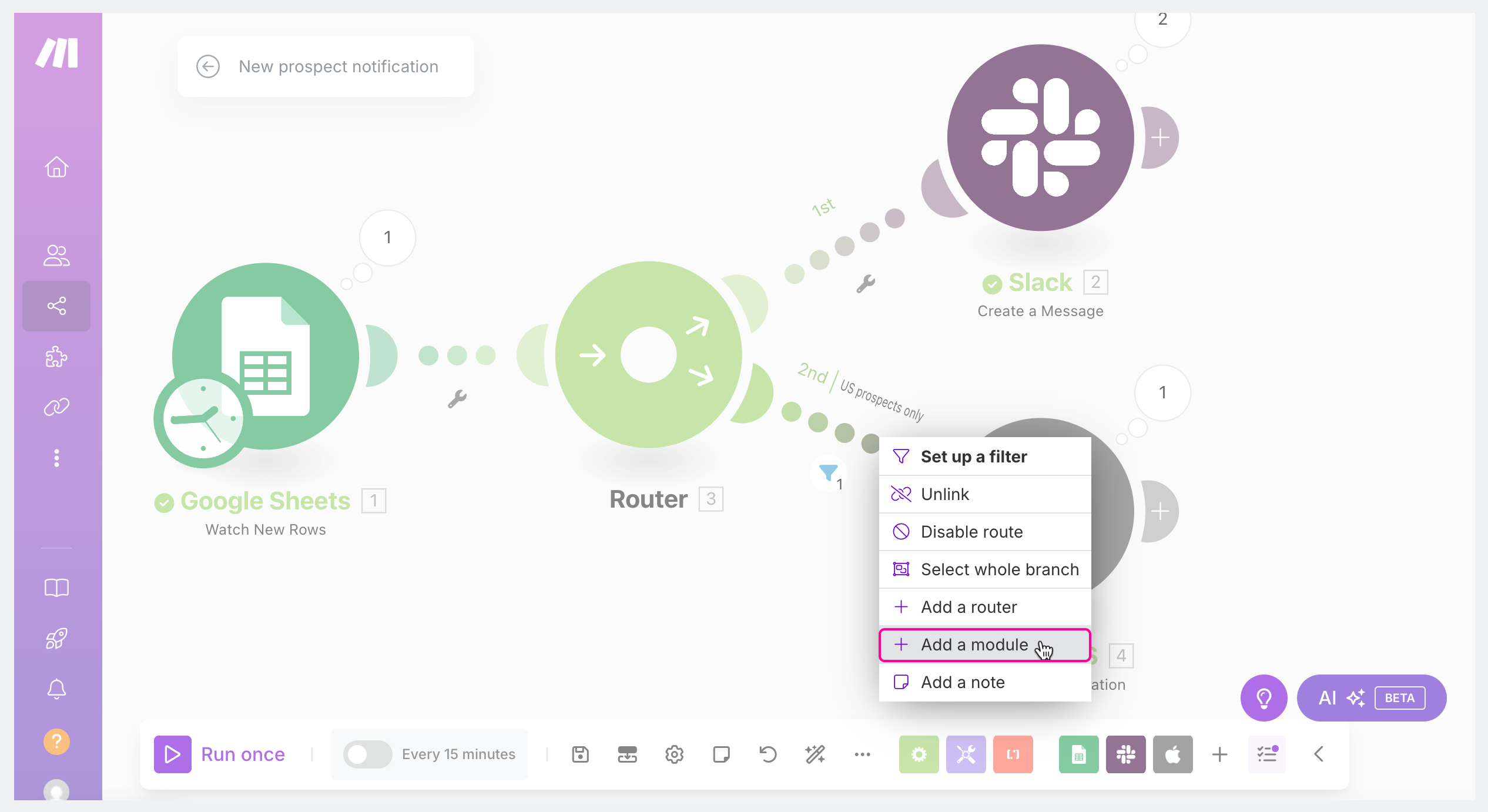Open the Home section in sidebar
This screenshot has height=812, width=1488.
[x=56, y=167]
